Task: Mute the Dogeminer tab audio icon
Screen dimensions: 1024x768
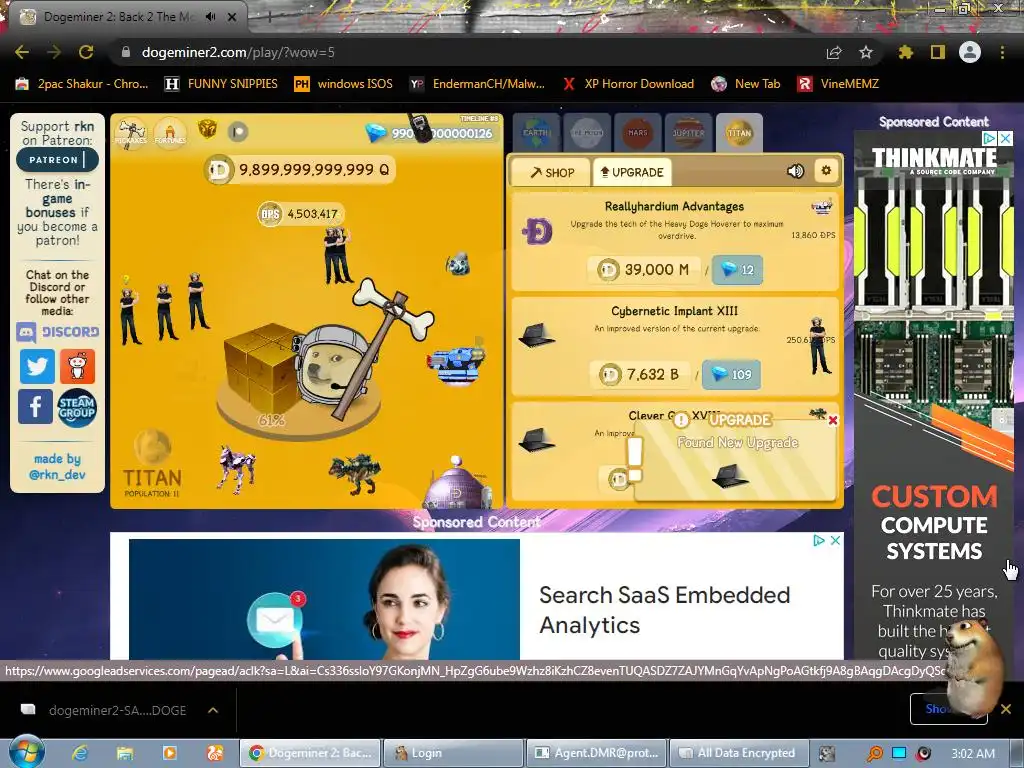Action: click(210, 17)
